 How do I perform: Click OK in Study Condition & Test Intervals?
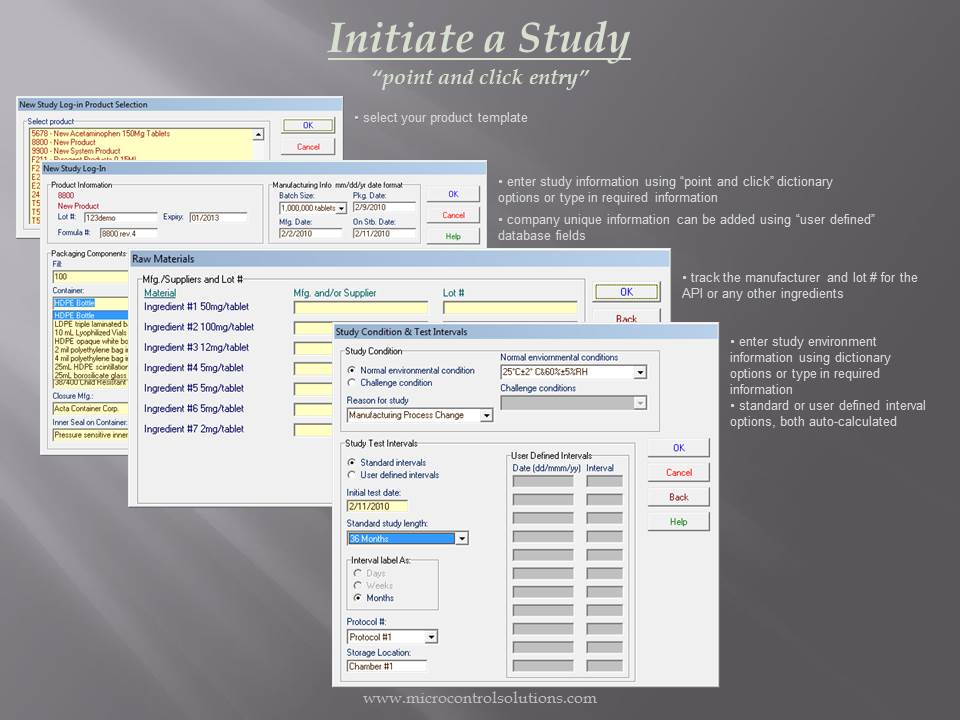[679, 448]
